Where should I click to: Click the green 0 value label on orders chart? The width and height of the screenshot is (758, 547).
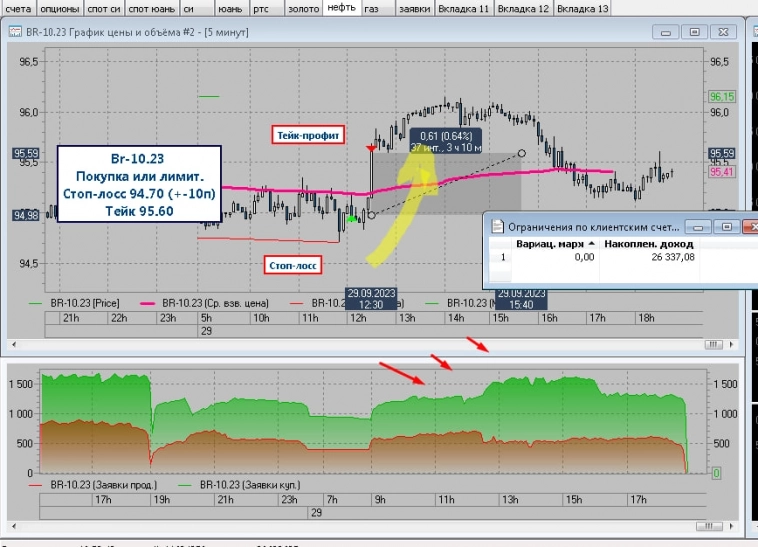pos(716,473)
